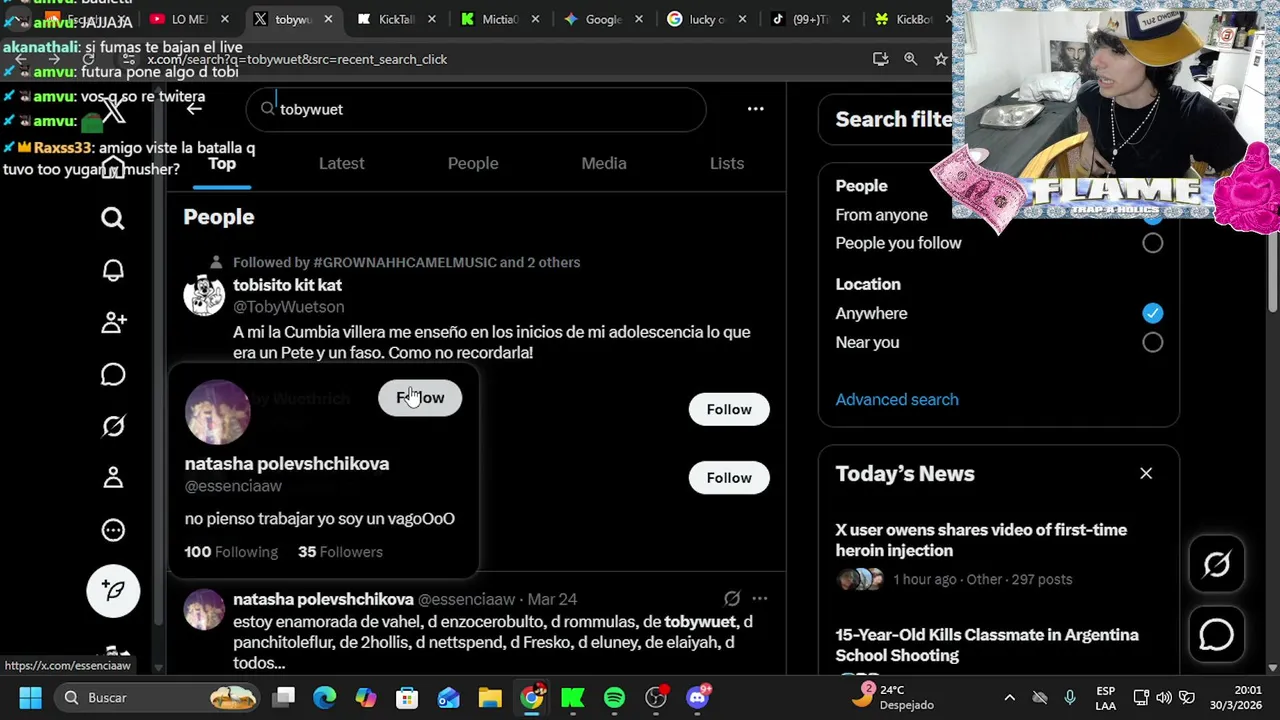The height and width of the screenshot is (720, 1280).
Task: Open Profile icon in X sidebar
Action: point(113,478)
